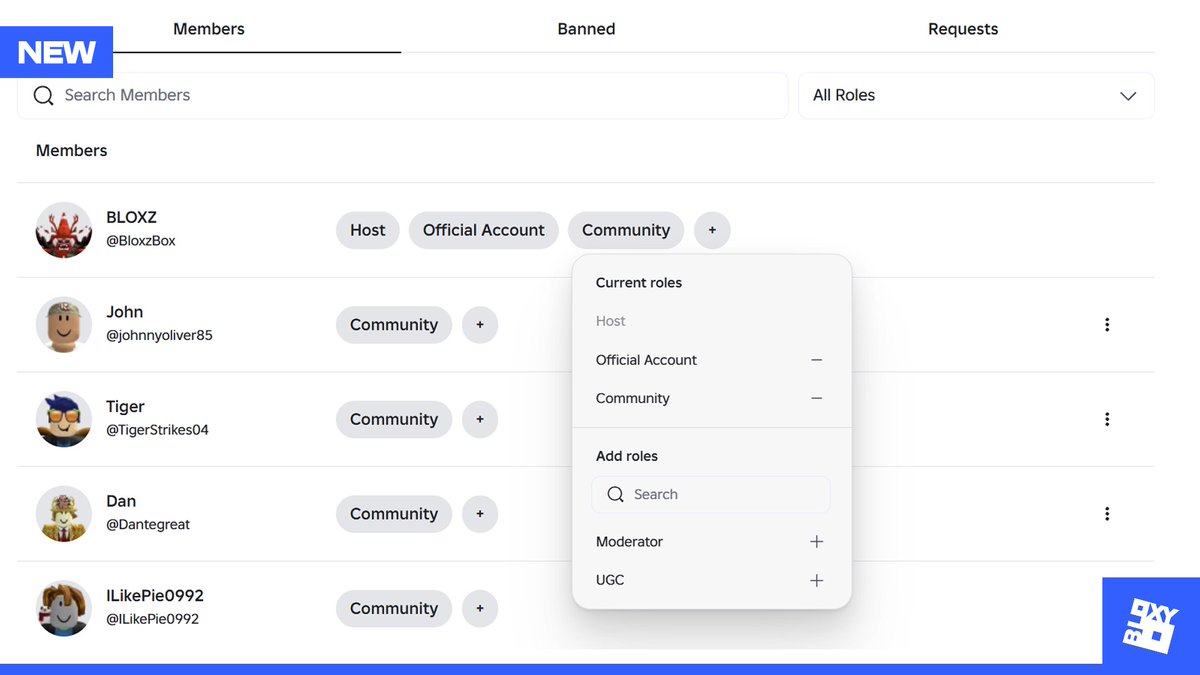This screenshot has width=1200, height=675.
Task: Click Tiger's avatar thumbnail
Action: point(64,419)
